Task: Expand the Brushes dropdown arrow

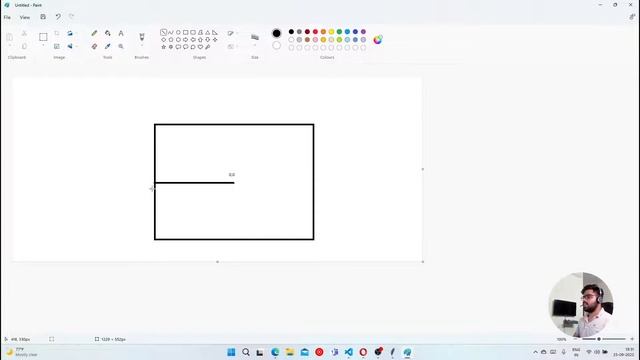Action: point(142,45)
